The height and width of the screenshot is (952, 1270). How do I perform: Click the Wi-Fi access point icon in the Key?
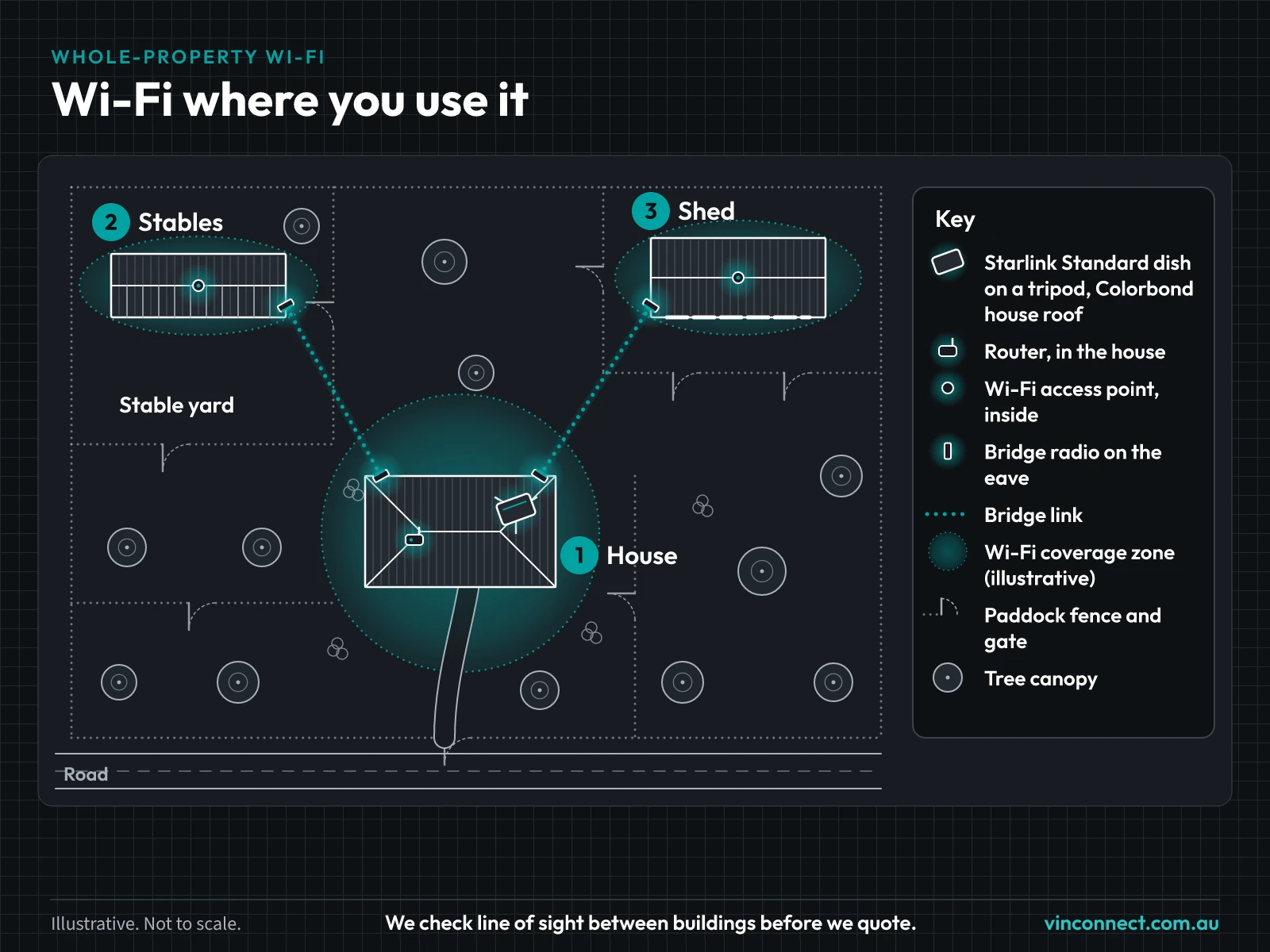point(948,388)
